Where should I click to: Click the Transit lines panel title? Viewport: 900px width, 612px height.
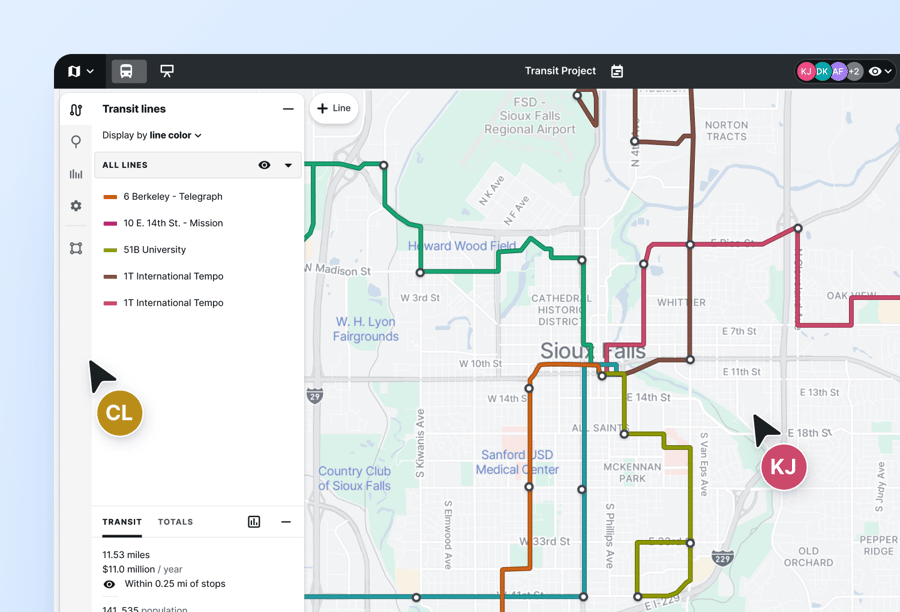point(134,109)
